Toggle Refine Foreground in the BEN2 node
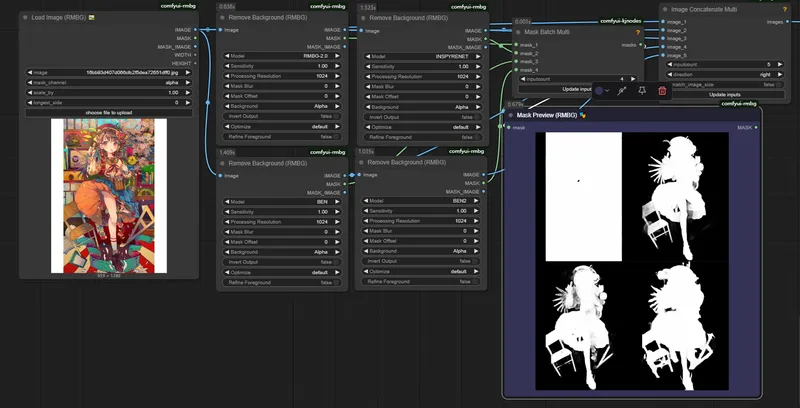800x408 pixels. pyautogui.click(x=477, y=282)
